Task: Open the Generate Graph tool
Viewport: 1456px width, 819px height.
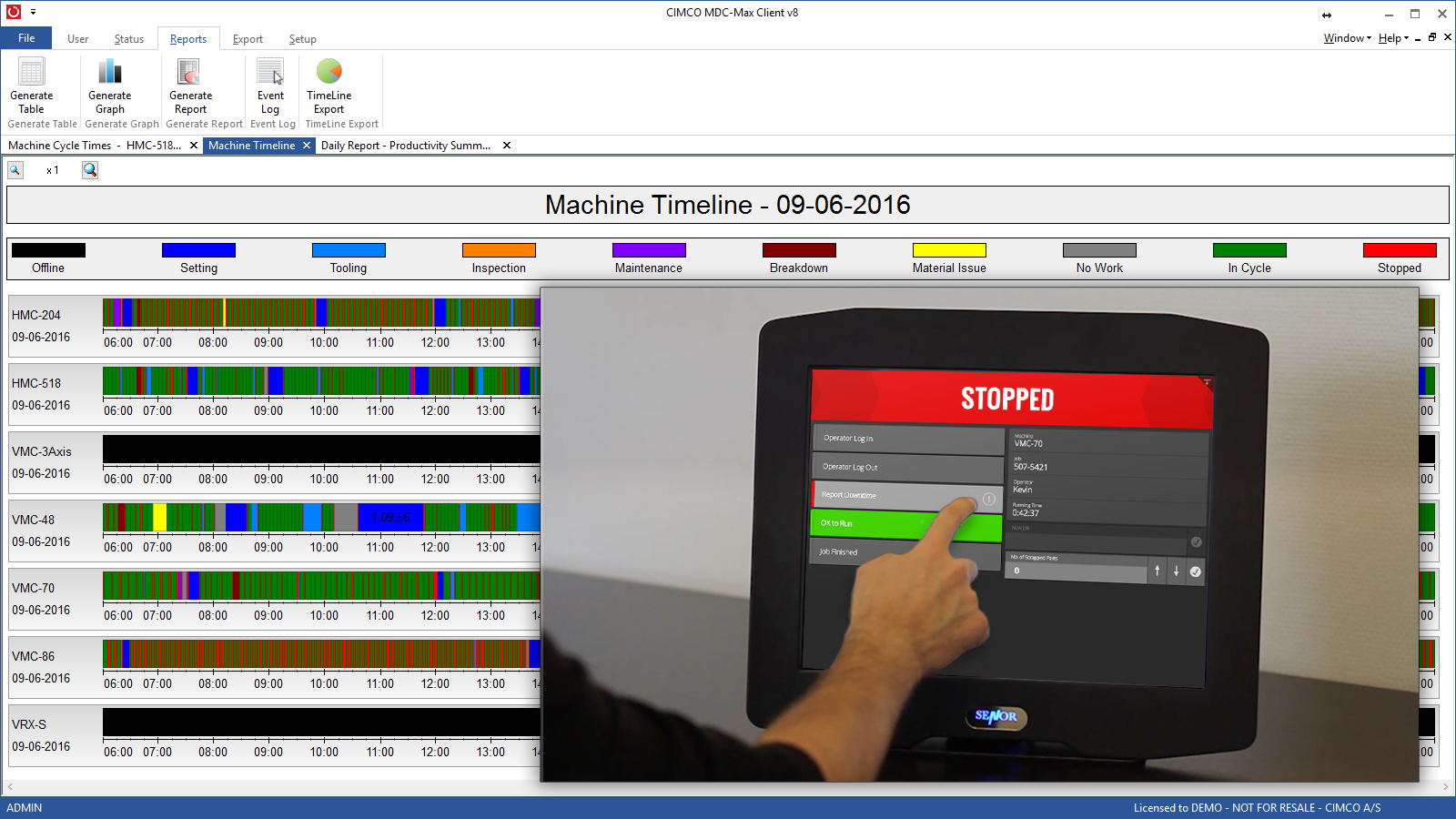Action: point(109,73)
